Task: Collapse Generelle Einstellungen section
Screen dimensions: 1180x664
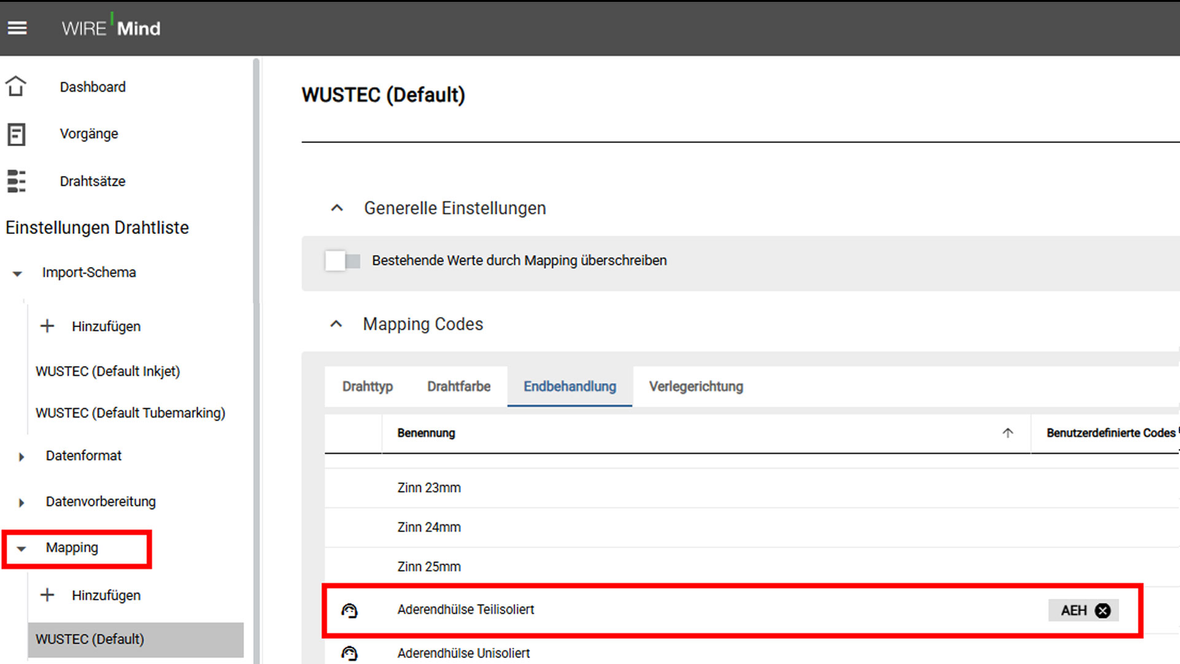Action: (x=337, y=208)
